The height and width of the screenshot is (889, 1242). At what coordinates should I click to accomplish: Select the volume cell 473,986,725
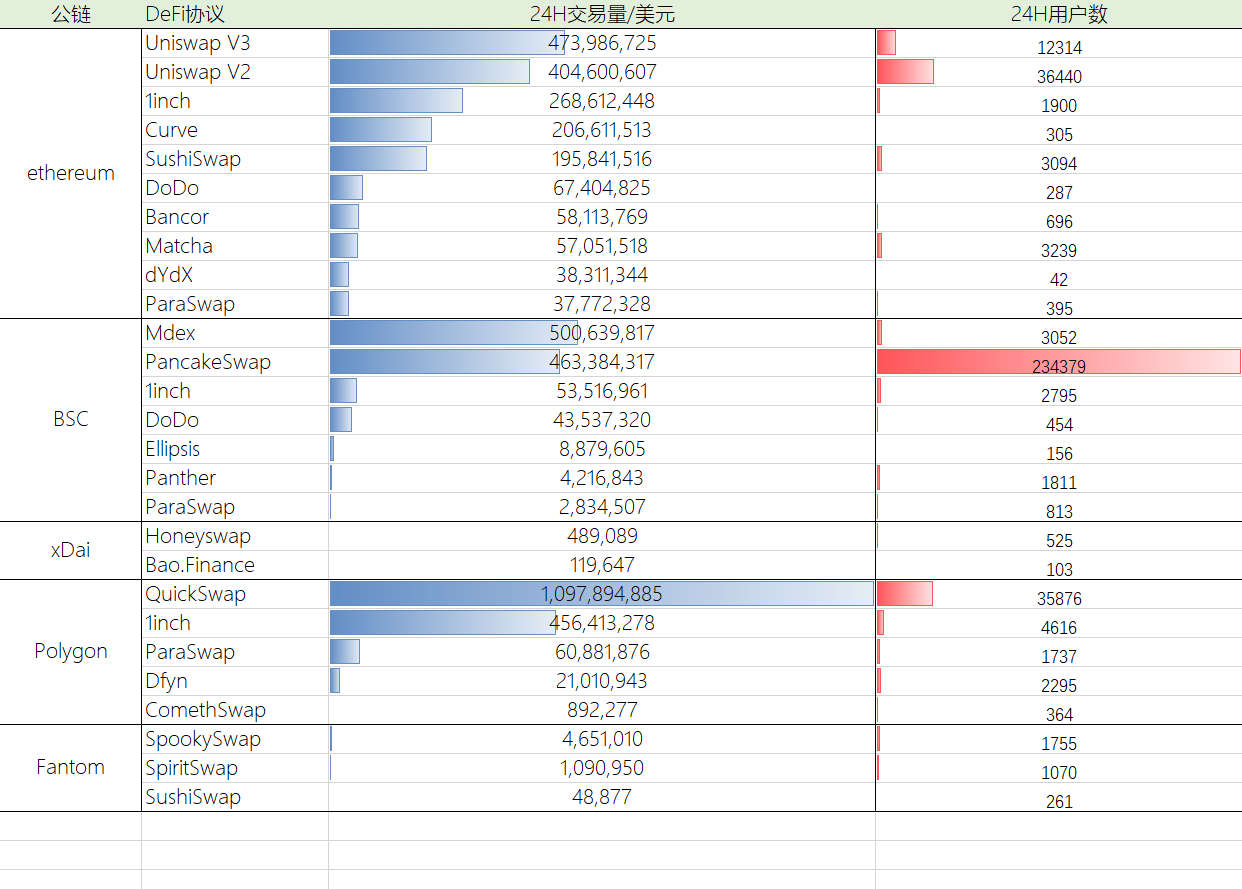click(602, 43)
